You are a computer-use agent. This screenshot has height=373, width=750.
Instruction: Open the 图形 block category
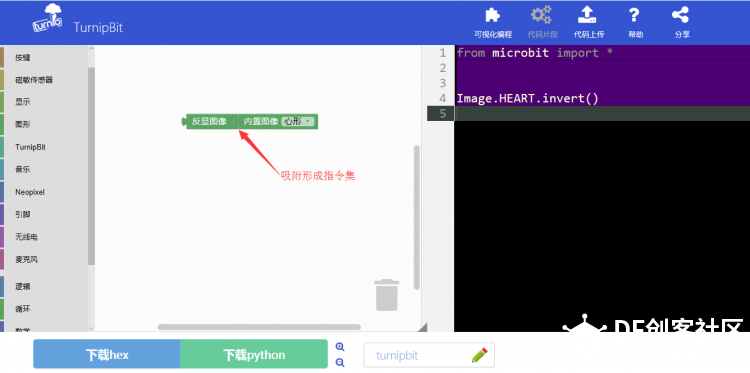point(44,124)
